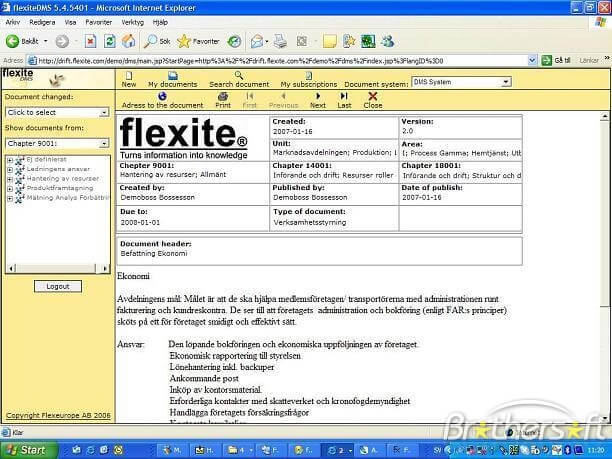This screenshot has width=612, height=459.
Task: Click the system tray clock 11:20
Action: tap(596, 450)
